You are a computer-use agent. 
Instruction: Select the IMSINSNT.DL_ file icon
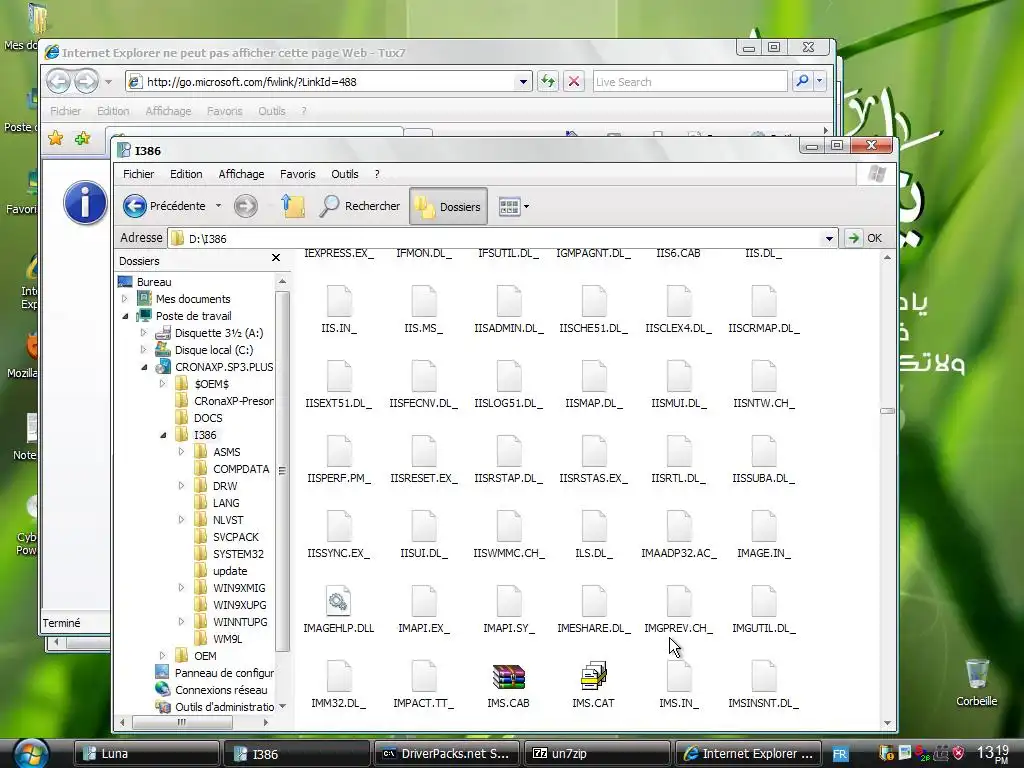(x=763, y=677)
